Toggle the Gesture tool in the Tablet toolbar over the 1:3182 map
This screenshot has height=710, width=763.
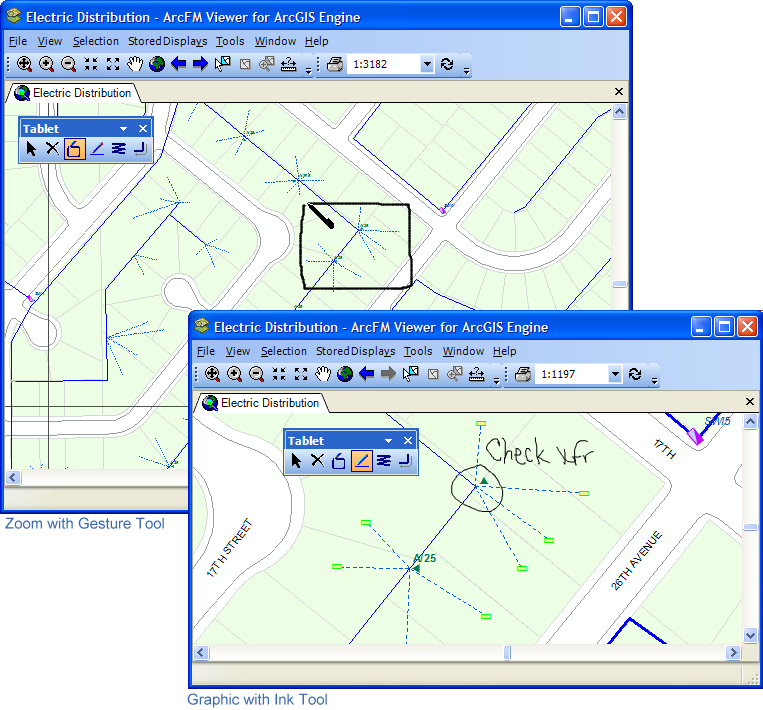(75, 149)
